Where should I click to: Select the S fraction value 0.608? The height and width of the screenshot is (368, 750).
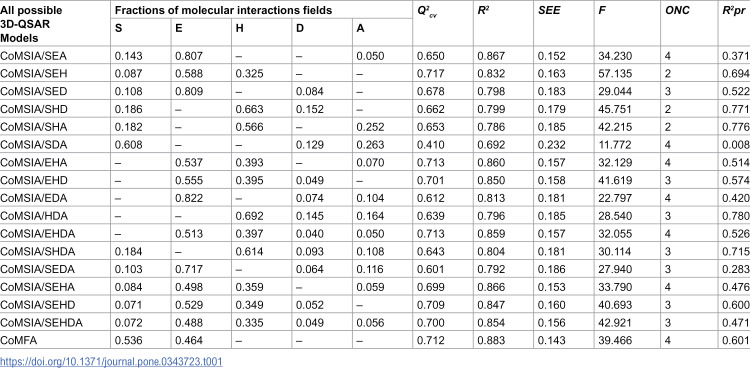(128, 145)
